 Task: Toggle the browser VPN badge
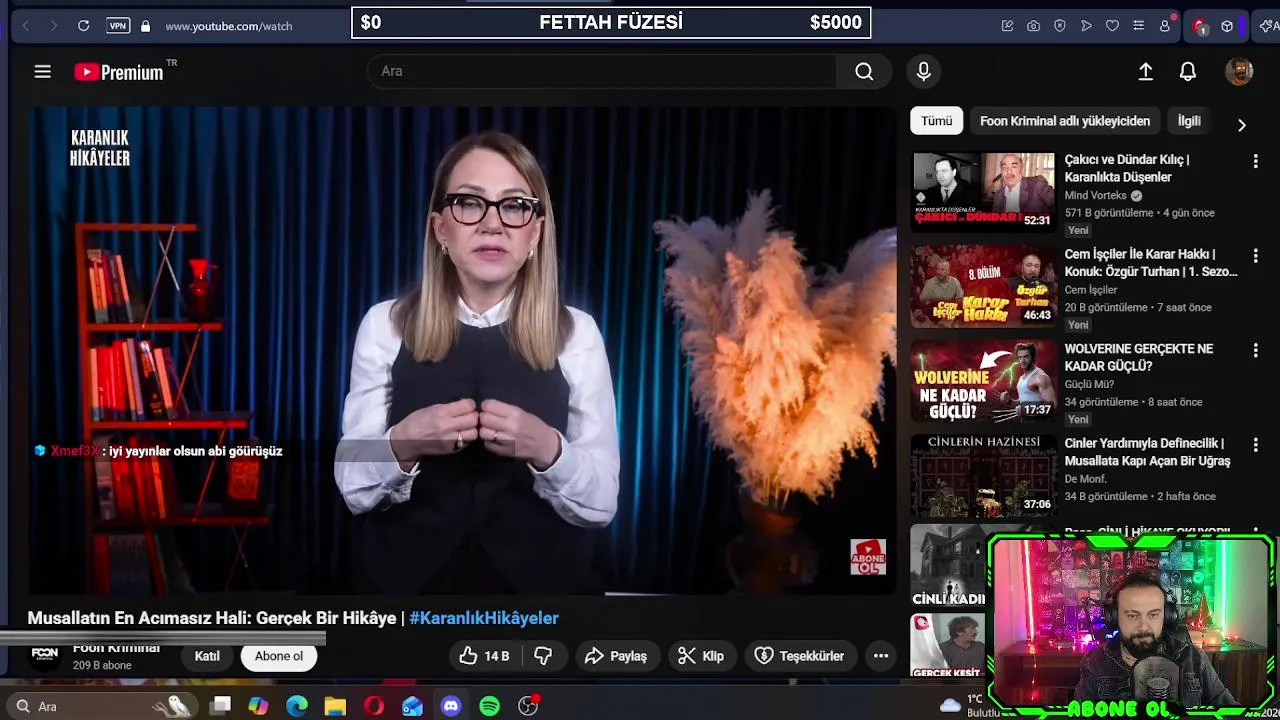click(118, 25)
